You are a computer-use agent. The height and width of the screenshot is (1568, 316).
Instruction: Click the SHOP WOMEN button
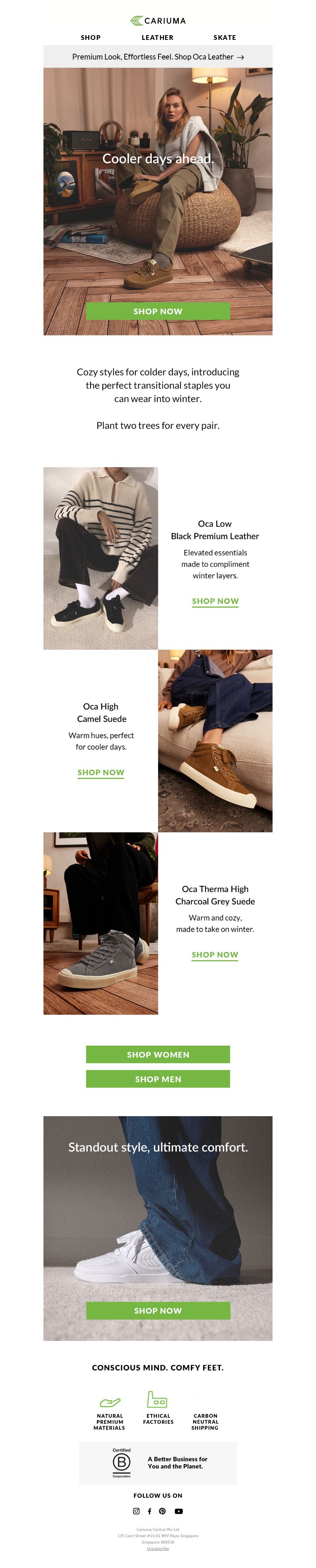tap(158, 1054)
